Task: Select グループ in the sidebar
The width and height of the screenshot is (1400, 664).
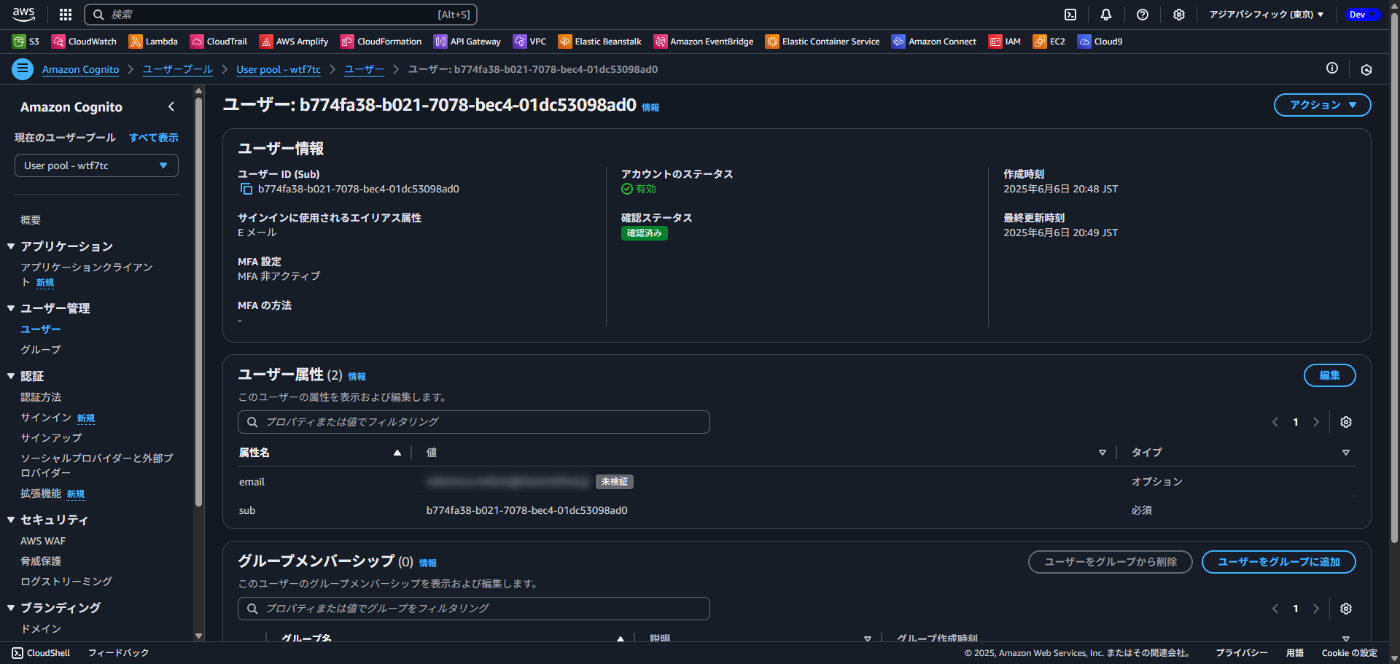Action: pos(41,350)
